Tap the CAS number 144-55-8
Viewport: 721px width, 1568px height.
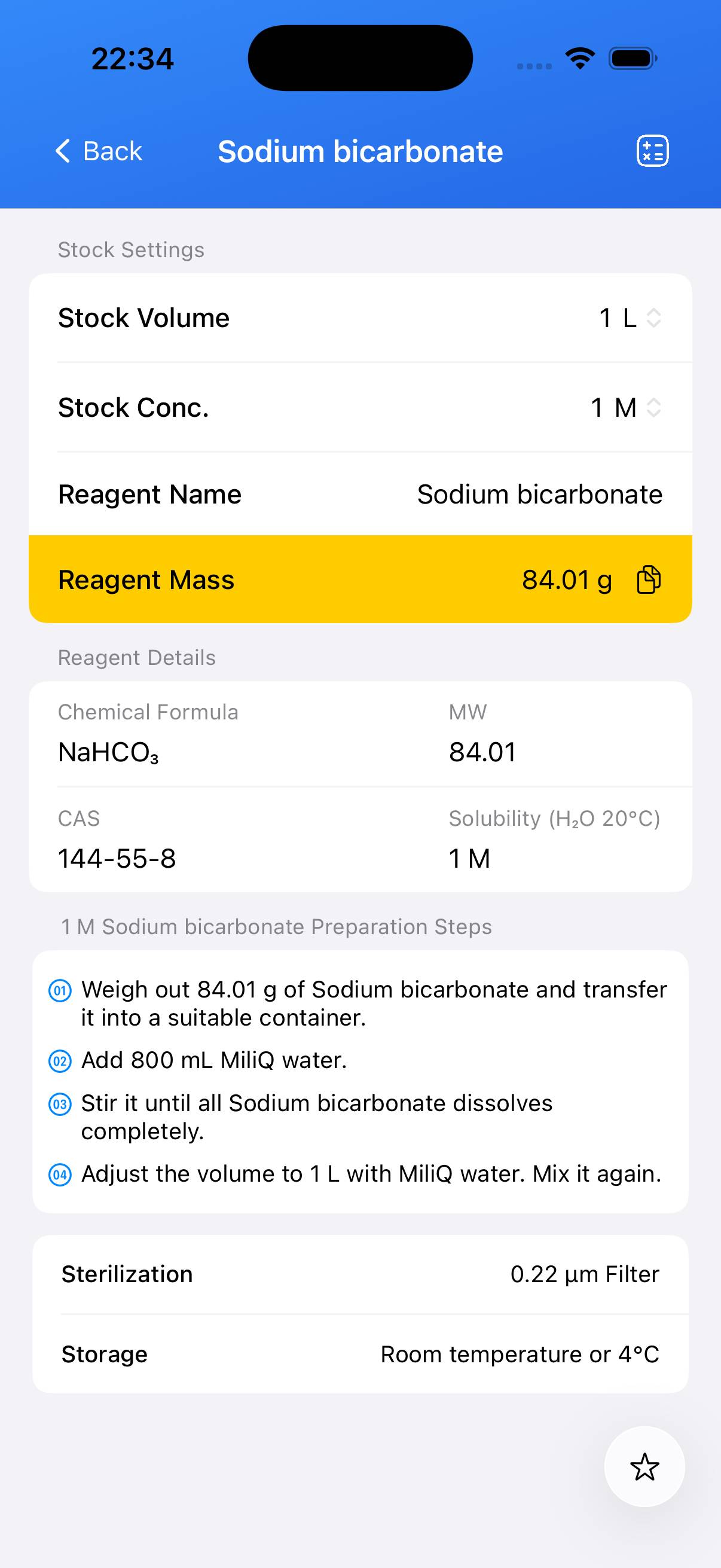click(117, 858)
